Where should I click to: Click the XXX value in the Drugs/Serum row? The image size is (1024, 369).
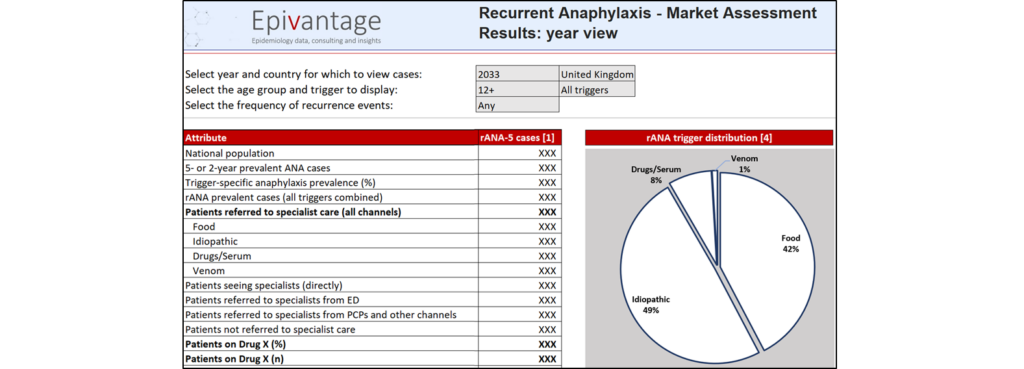click(x=547, y=256)
